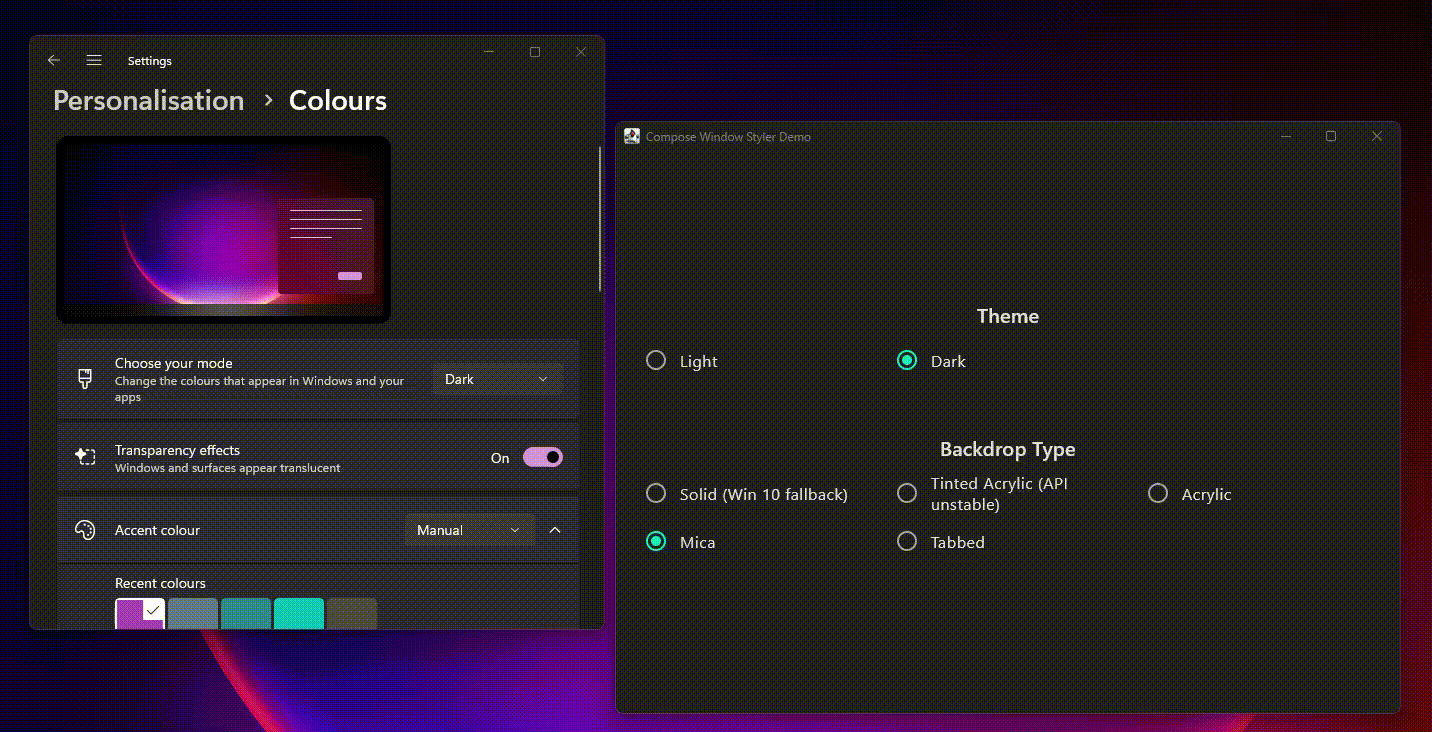The height and width of the screenshot is (732, 1432).
Task: Turn off the Transparency effects switch
Action: point(543,457)
